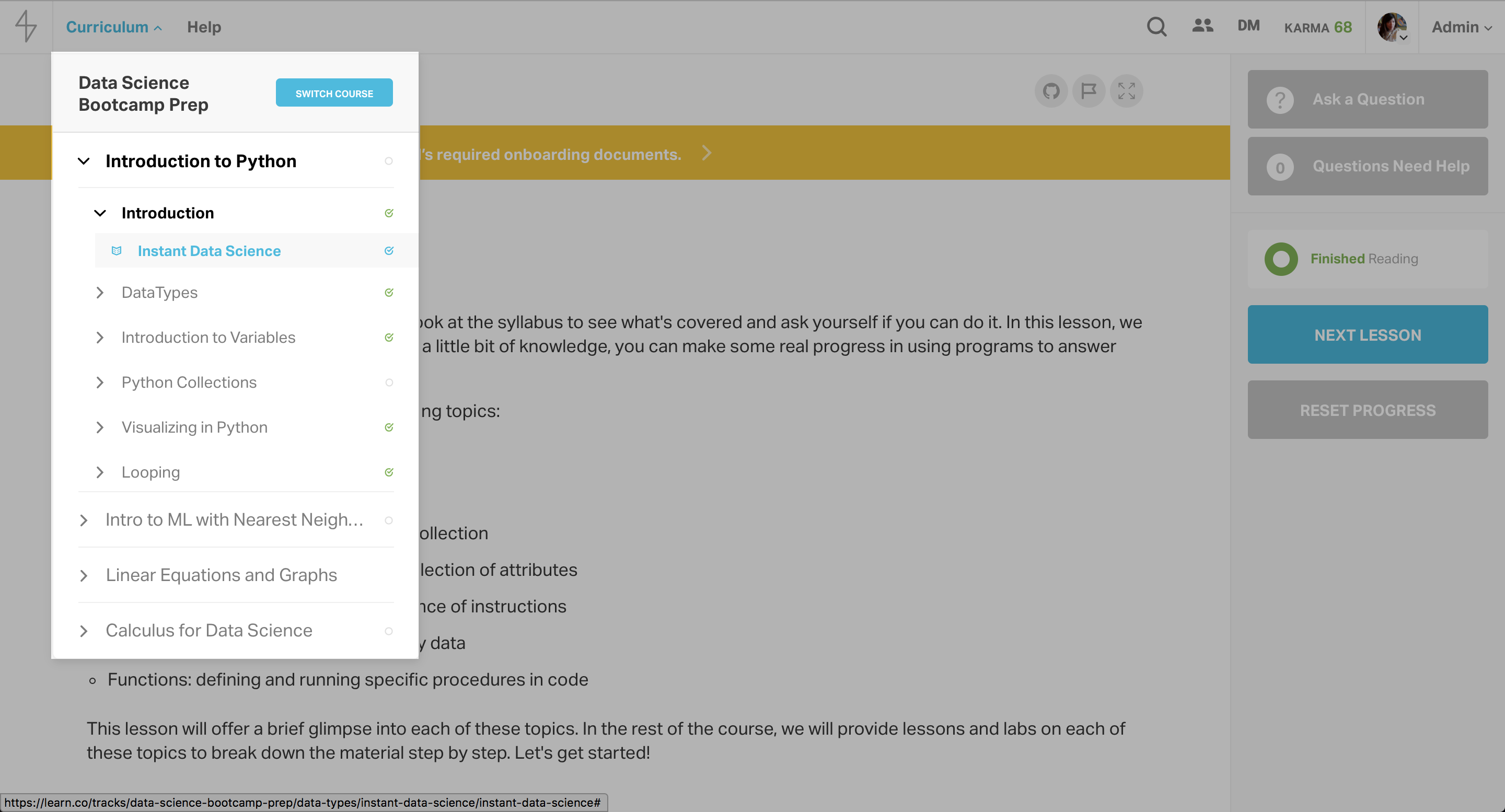
Task: Click the Reset Progress button
Action: tap(1368, 410)
